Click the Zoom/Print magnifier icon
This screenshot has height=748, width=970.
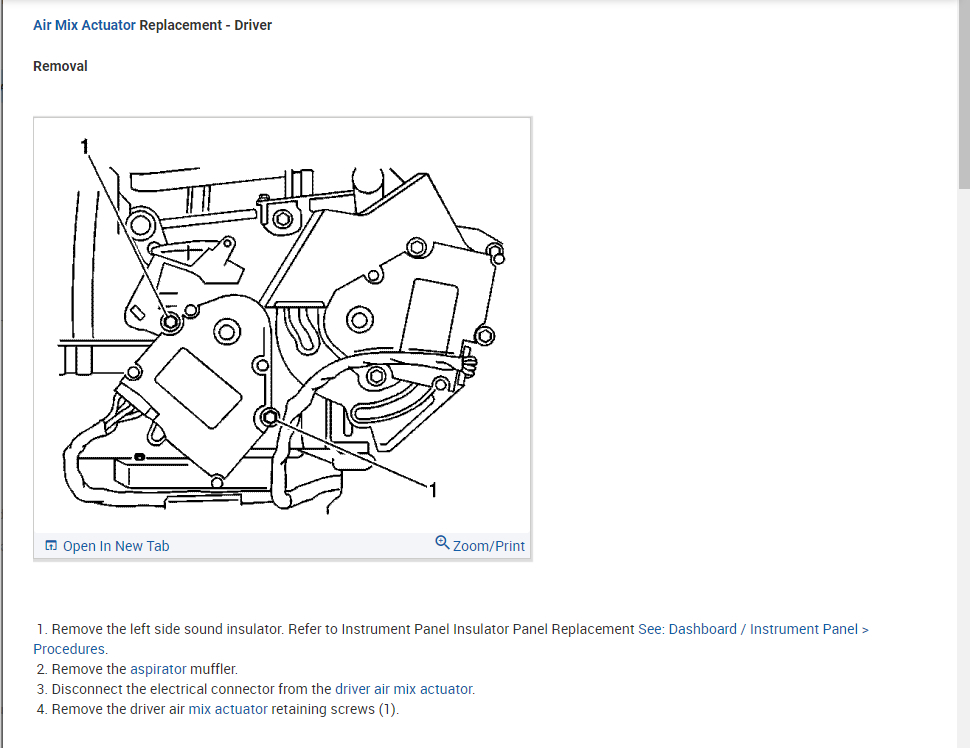tap(442, 543)
